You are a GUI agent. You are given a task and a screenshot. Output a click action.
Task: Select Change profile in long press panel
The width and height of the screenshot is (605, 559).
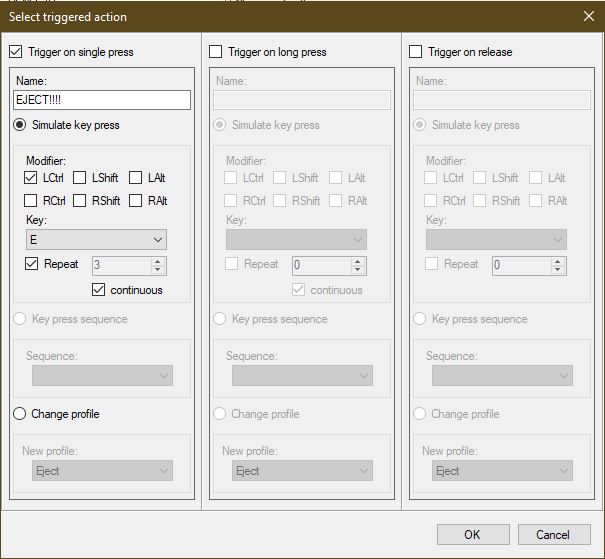(x=220, y=414)
